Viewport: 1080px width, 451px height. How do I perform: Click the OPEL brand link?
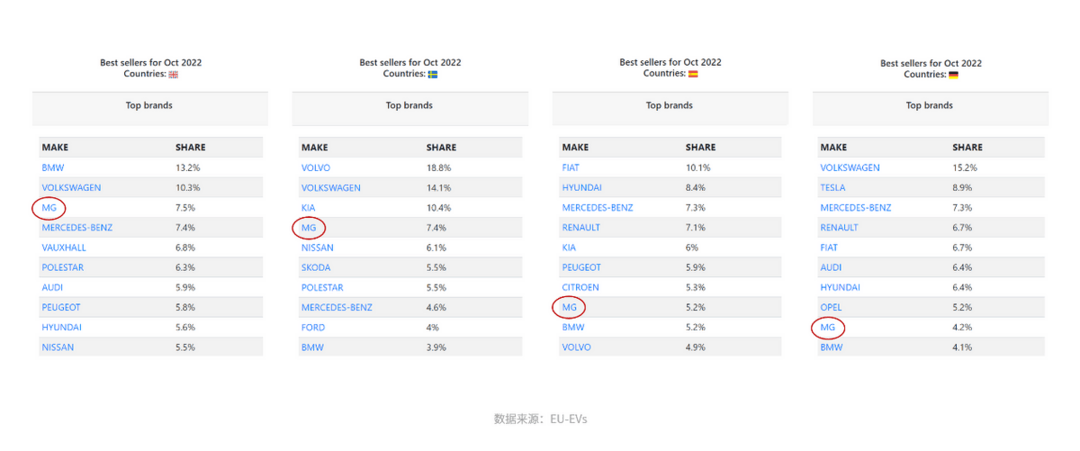(x=832, y=308)
